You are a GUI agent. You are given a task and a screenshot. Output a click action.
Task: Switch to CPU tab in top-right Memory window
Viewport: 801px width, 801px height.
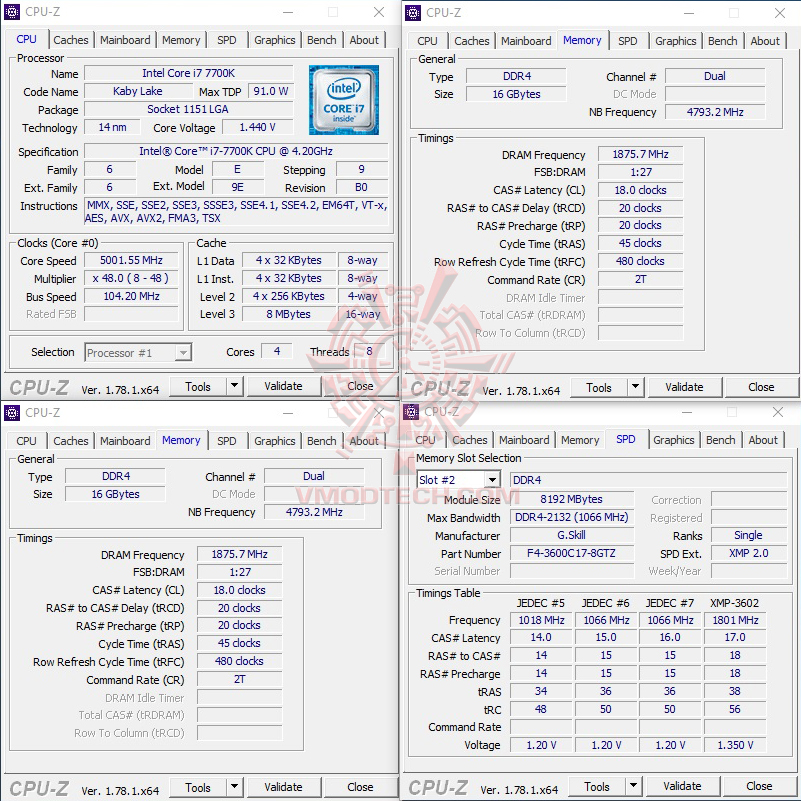427,41
